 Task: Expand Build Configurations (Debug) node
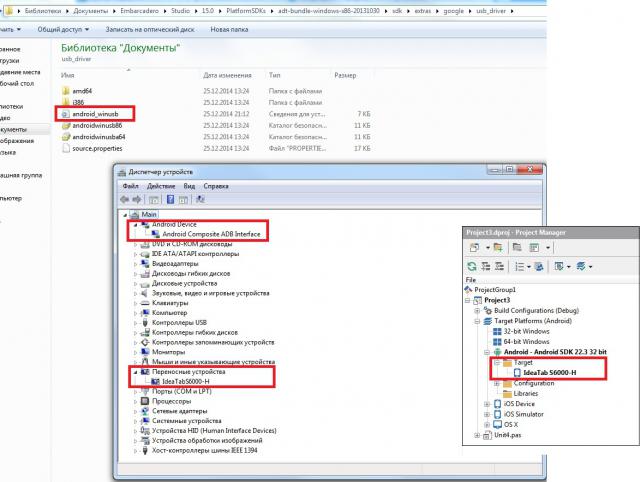[477, 311]
